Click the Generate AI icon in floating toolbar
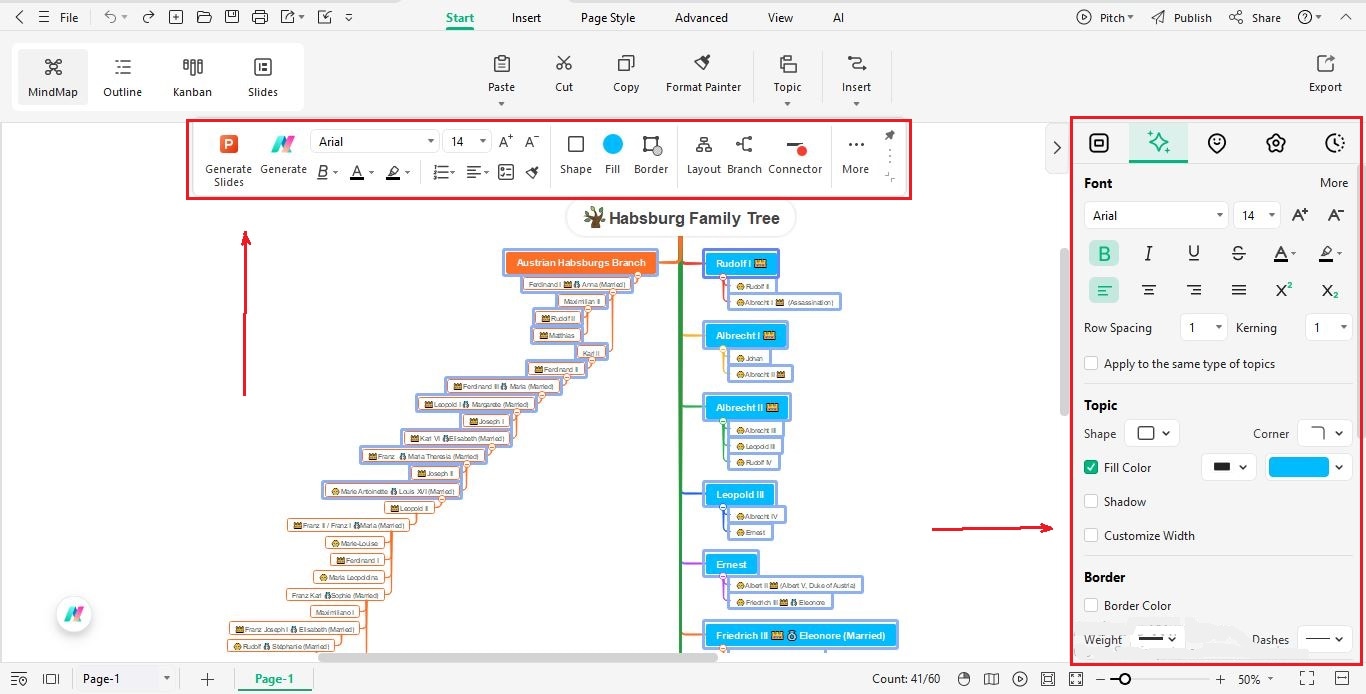The height and width of the screenshot is (694, 1366). coord(283,155)
